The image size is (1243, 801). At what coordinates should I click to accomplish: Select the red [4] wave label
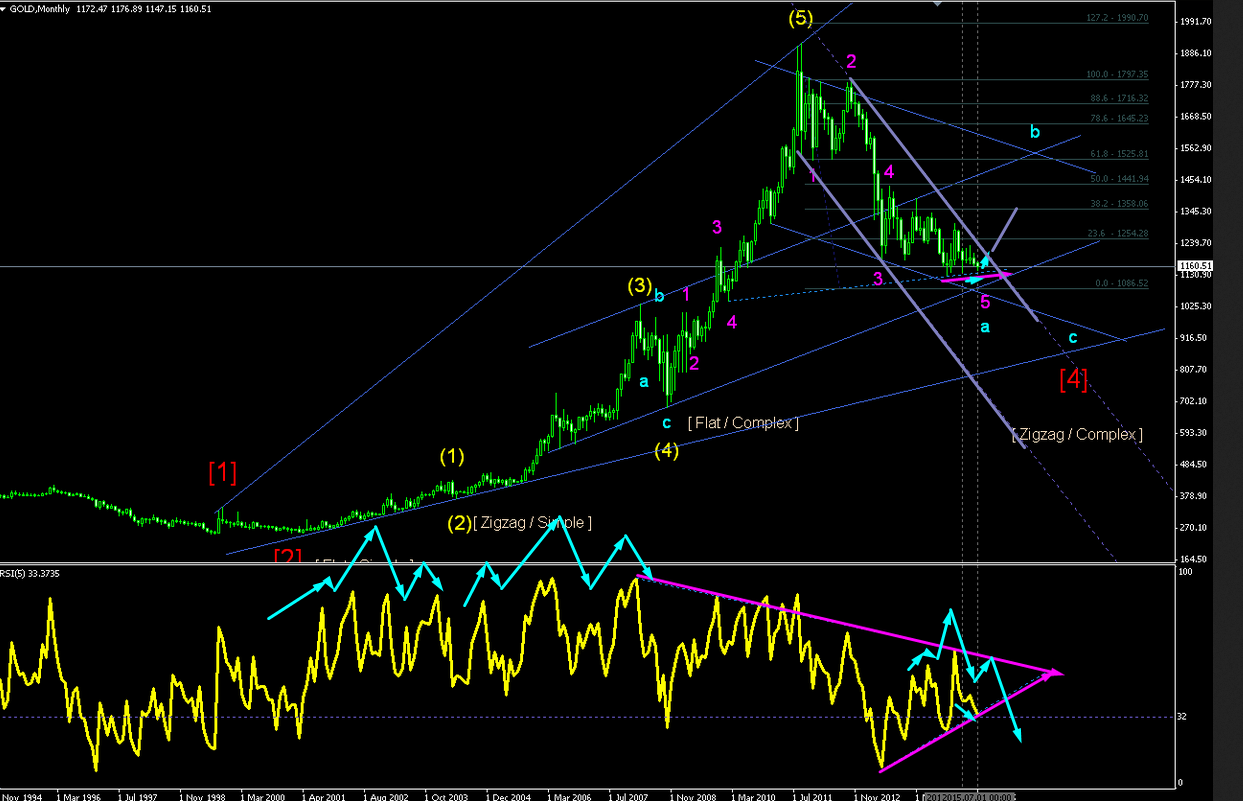point(1074,379)
